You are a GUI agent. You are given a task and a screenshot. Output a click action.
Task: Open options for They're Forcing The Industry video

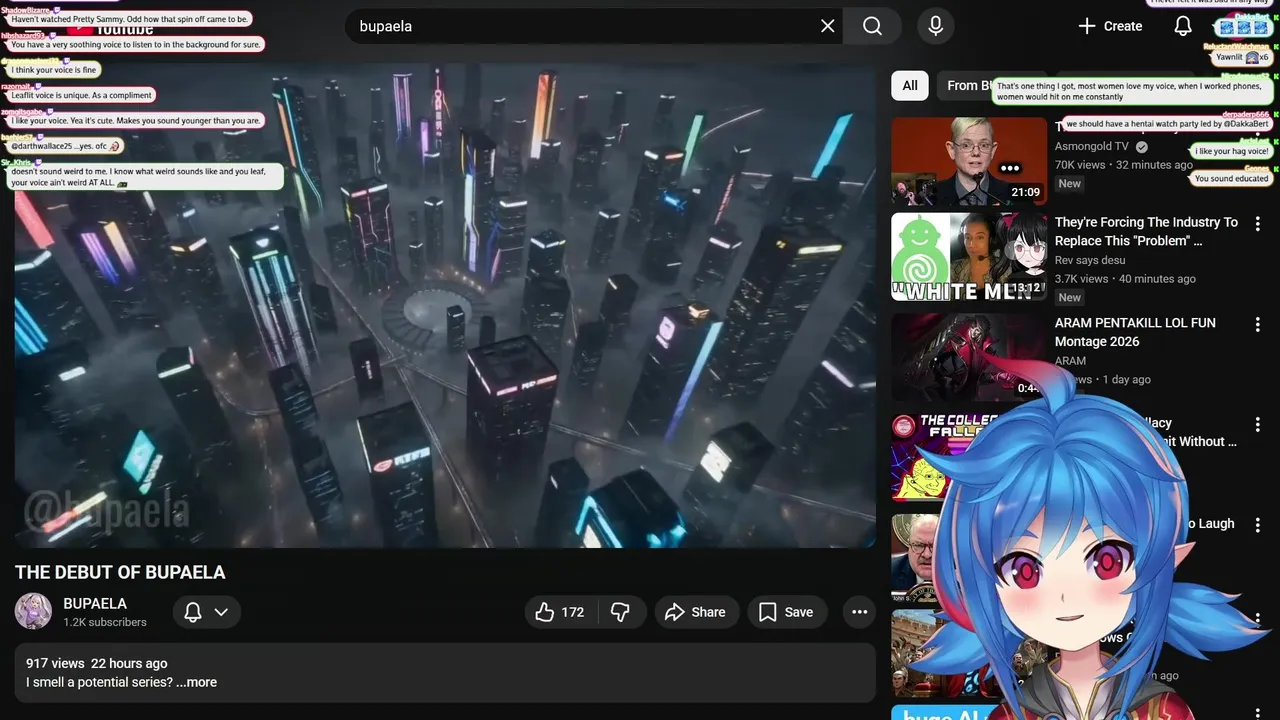click(1258, 224)
